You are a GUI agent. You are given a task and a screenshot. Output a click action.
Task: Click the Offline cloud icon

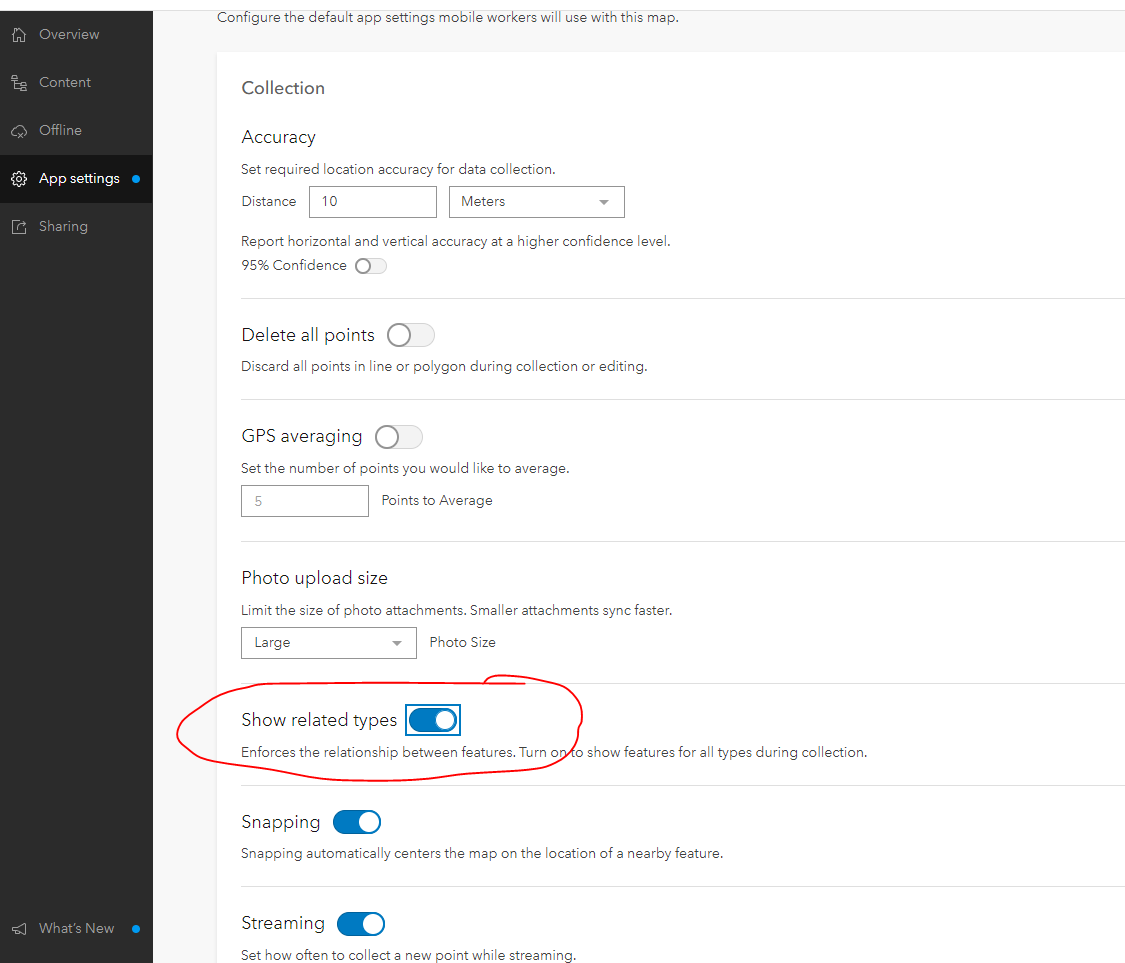point(18,131)
